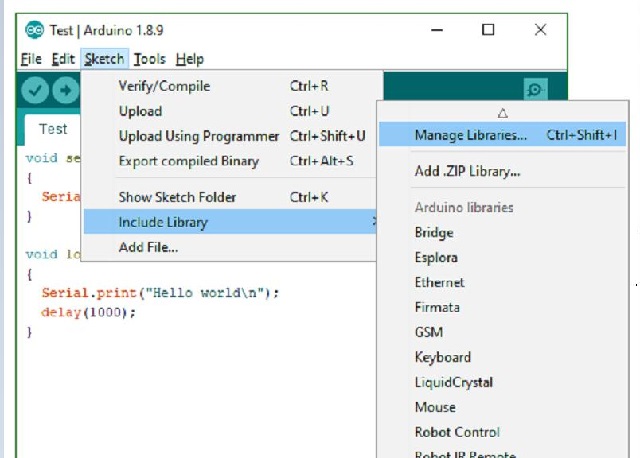Select the Test sketch tab

(x=53, y=129)
